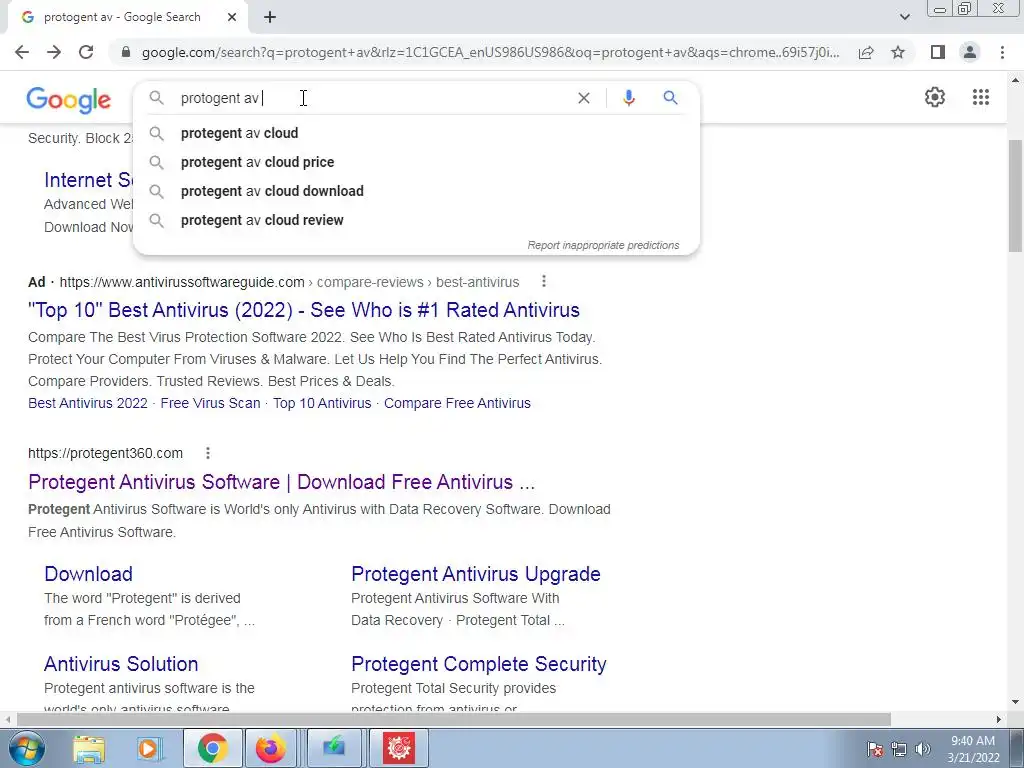Click the page's vertical scrollbar thumb

(1015, 195)
